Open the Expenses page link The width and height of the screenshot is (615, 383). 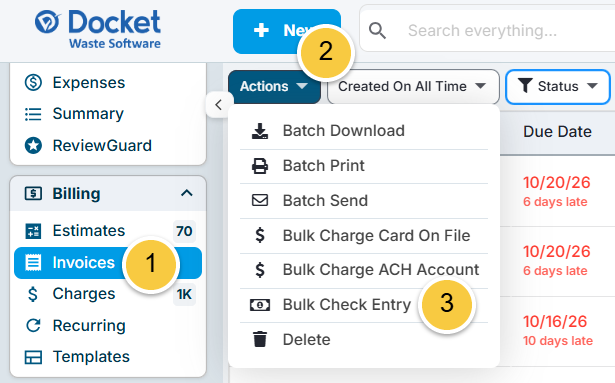click(89, 83)
